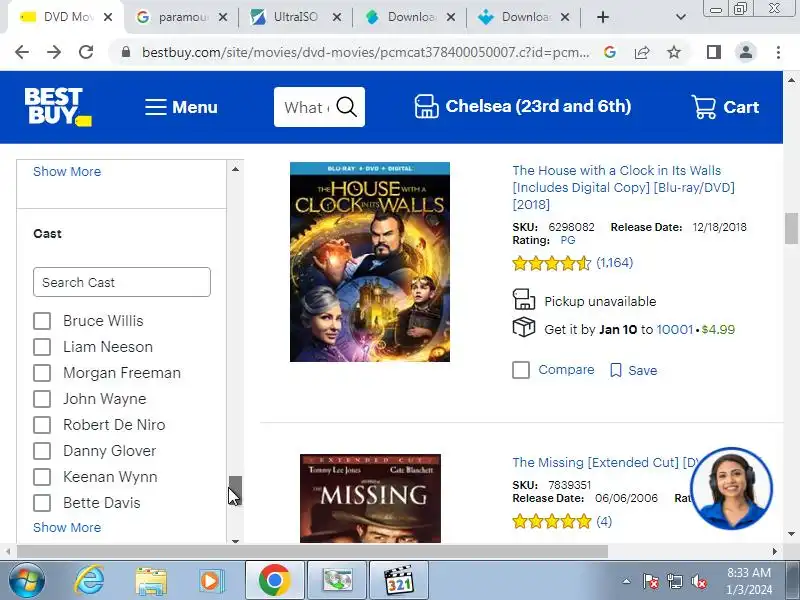The image size is (800, 600).
Task: Open Windows Media Player from the taskbar
Action: [x=211, y=581]
